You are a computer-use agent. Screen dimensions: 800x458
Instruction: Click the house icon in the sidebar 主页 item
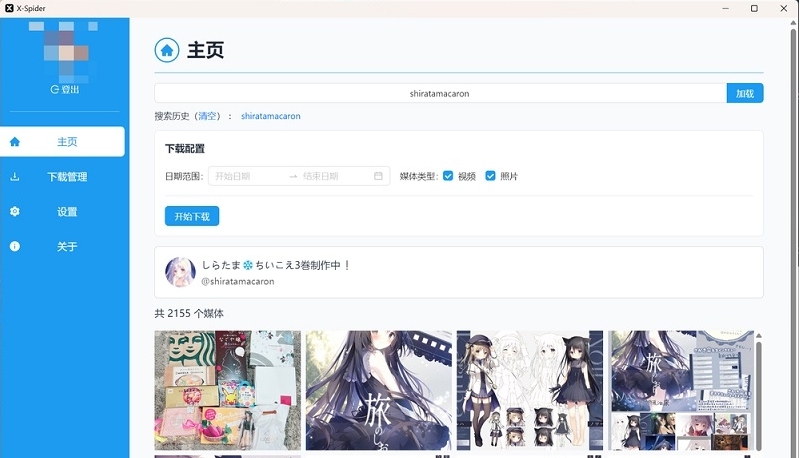15,141
